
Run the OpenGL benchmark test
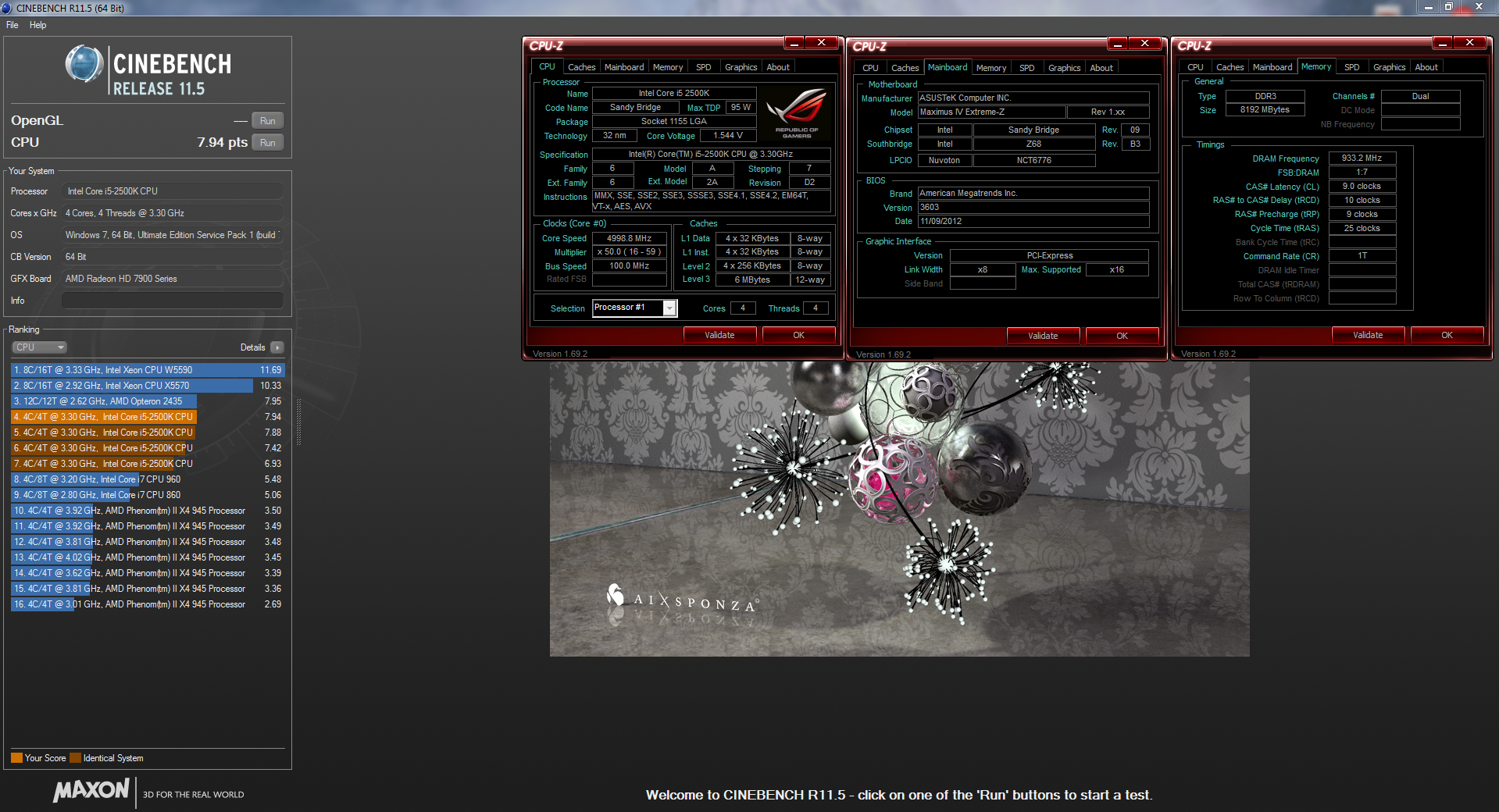(267, 121)
